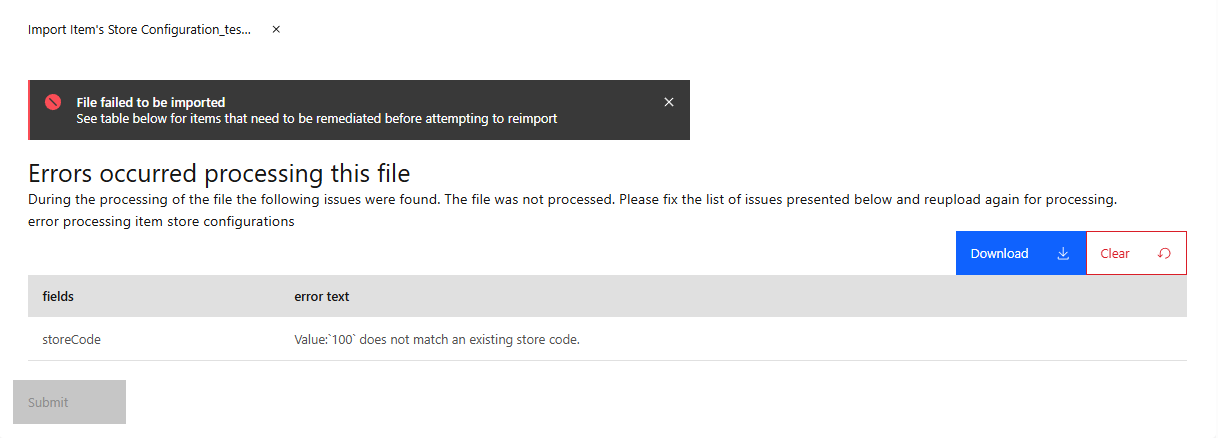Switch to the Import Item's Store Configuration tab
Screen dimensions: 1218x438
139,30
